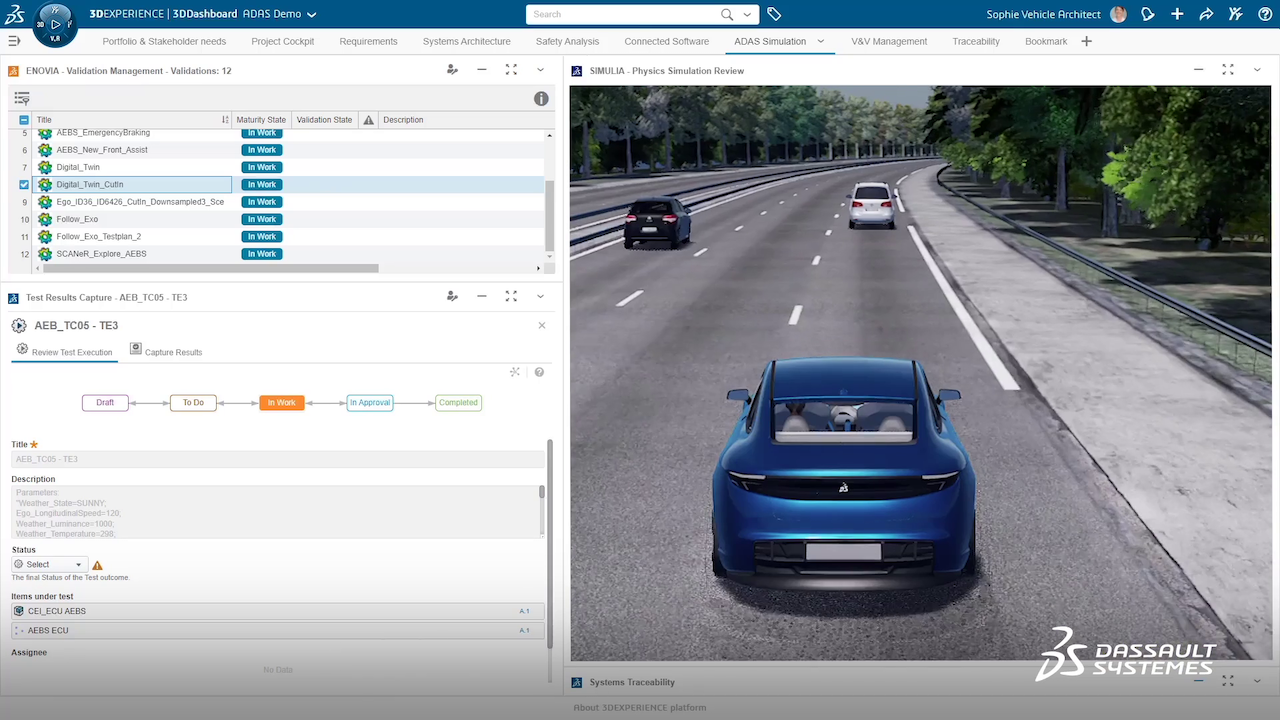Maximize the Systems Traceability widget
Viewport: 1280px width, 720px height.
pyautogui.click(x=1228, y=681)
